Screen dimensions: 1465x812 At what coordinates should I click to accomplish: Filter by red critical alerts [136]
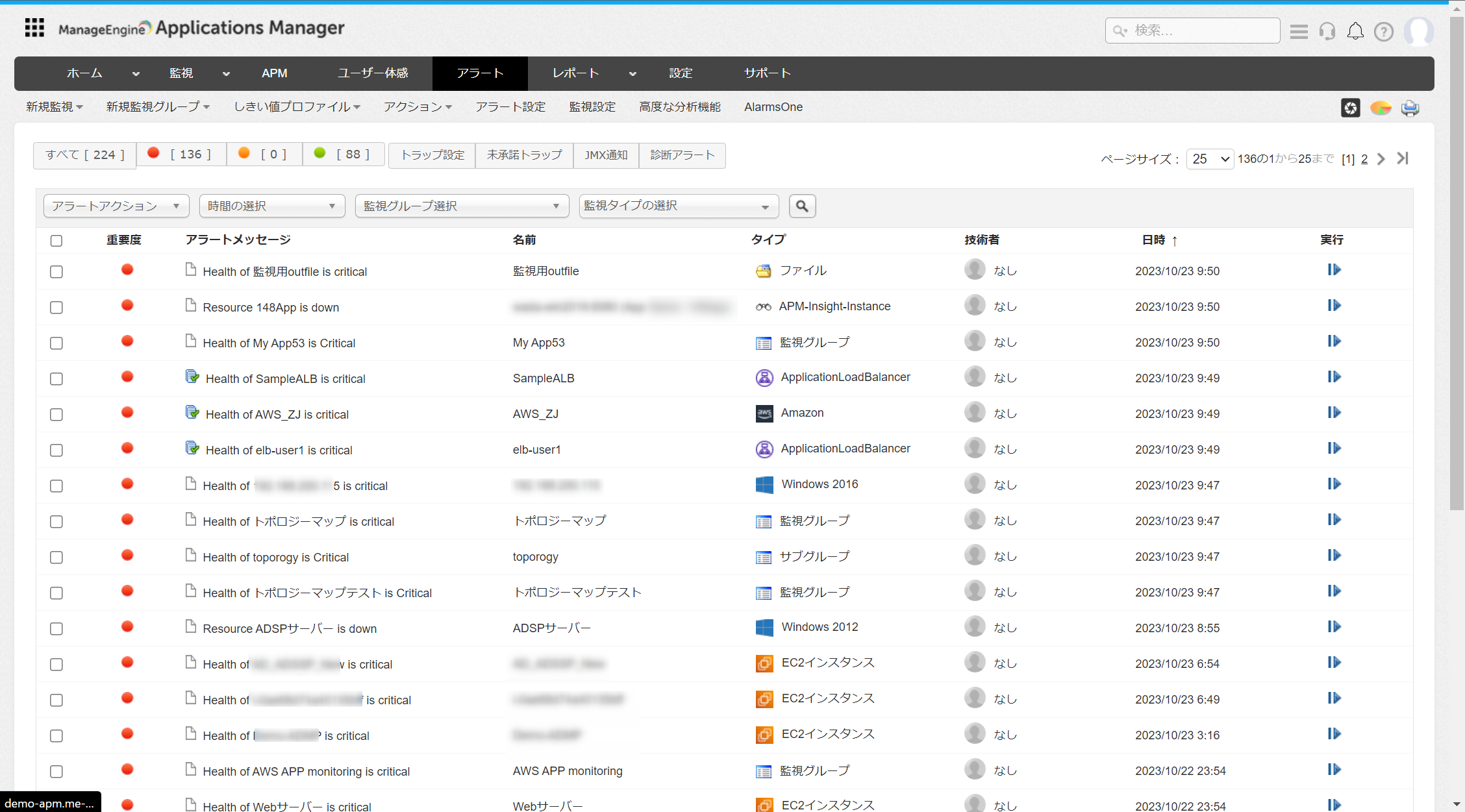181,154
